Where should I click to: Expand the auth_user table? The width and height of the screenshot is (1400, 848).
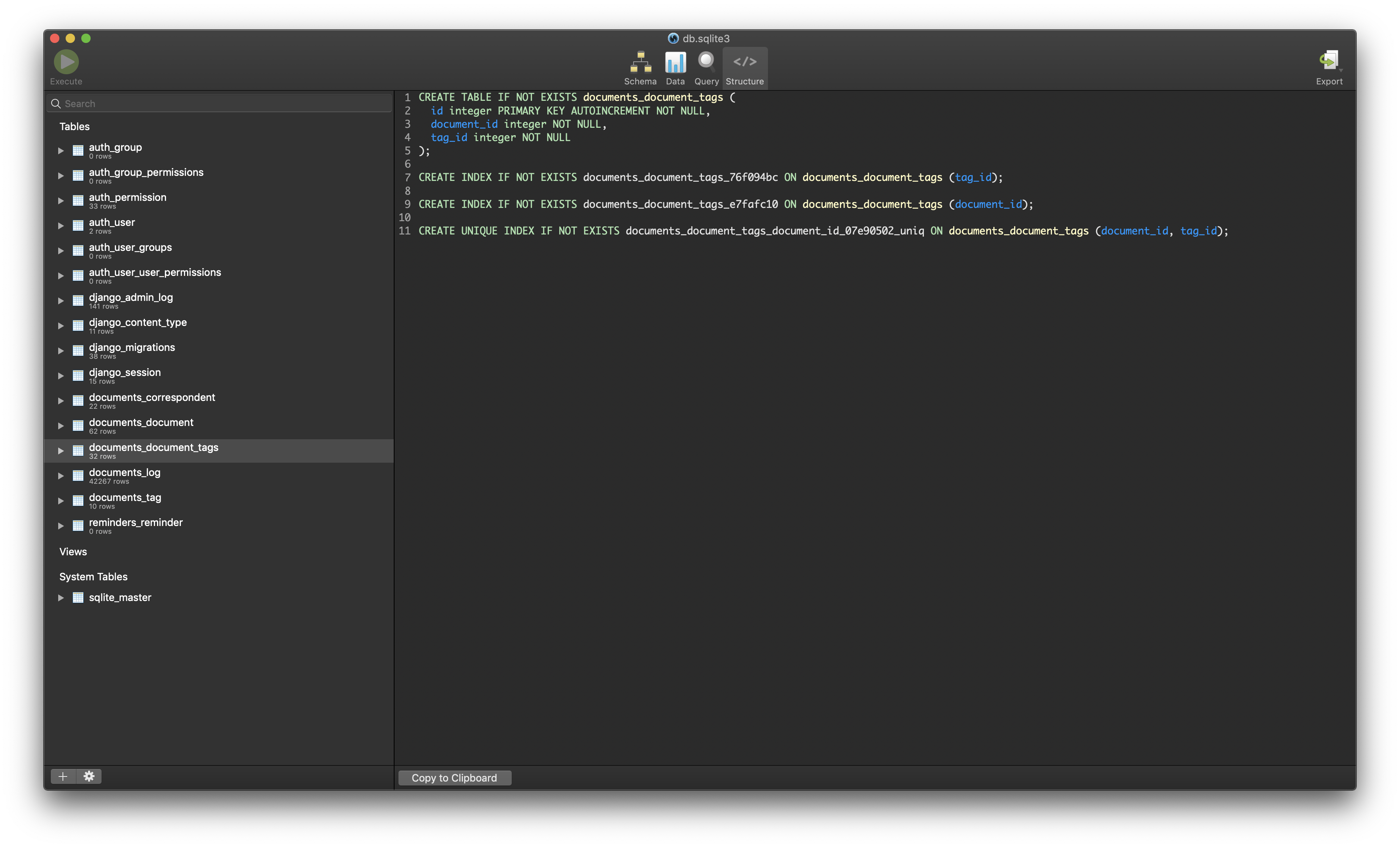(x=61, y=225)
